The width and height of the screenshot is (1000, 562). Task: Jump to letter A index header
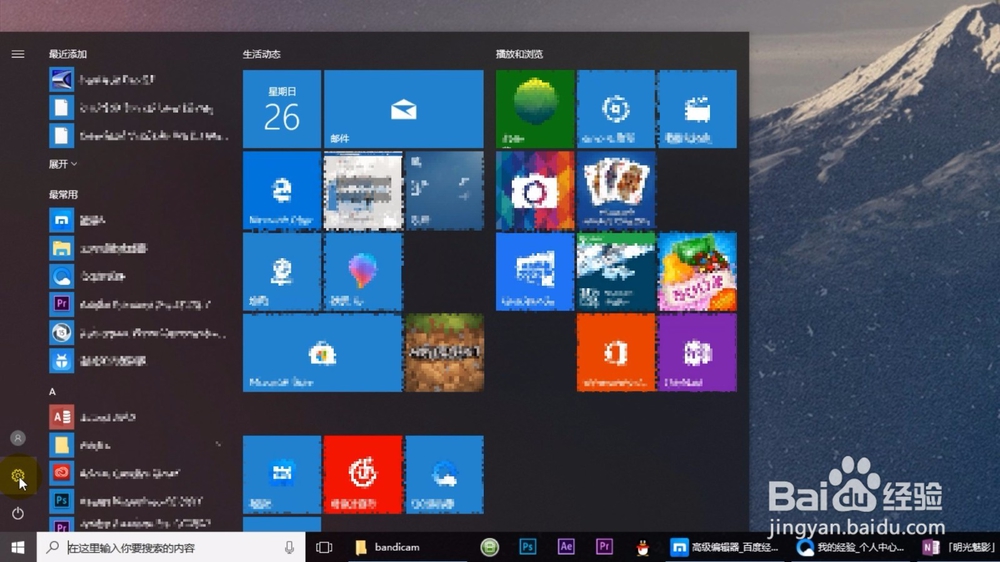tap(52, 392)
